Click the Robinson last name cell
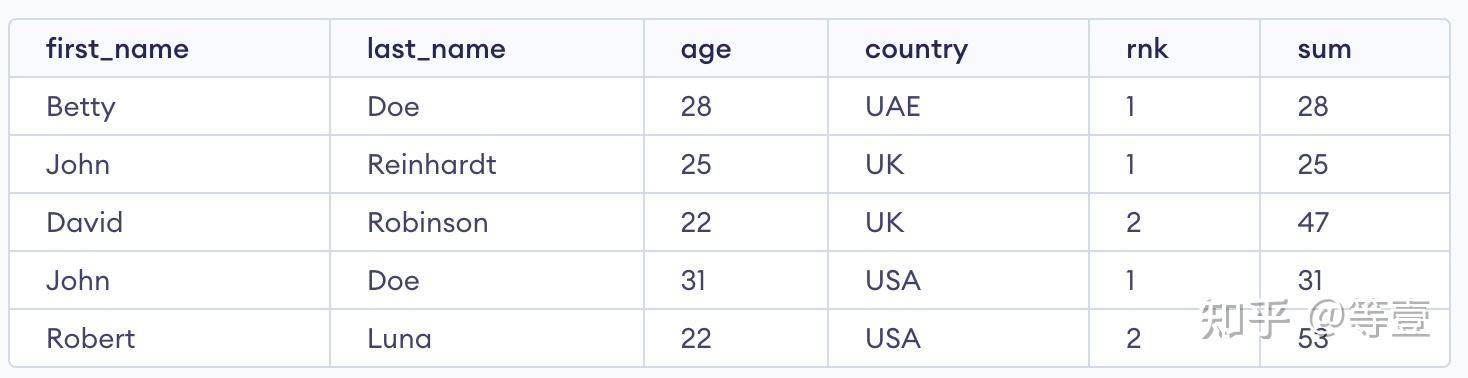This screenshot has width=1468, height=378. click(x=428, y=222)
